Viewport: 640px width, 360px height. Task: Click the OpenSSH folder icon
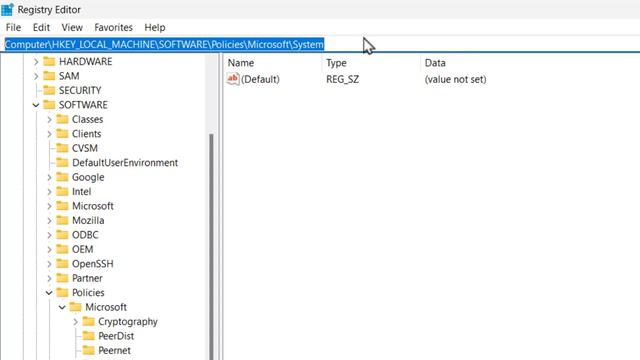click(x=62, y=263)
